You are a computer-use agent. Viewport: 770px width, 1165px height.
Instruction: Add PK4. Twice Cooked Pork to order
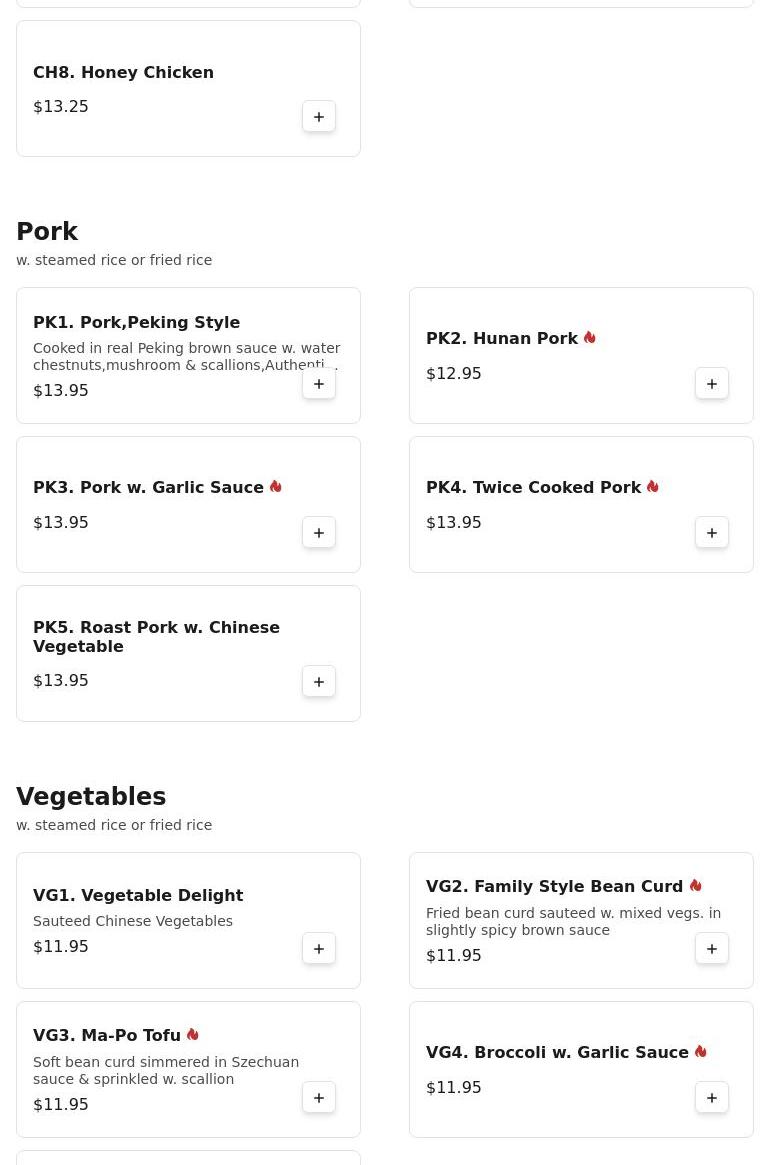712,533
